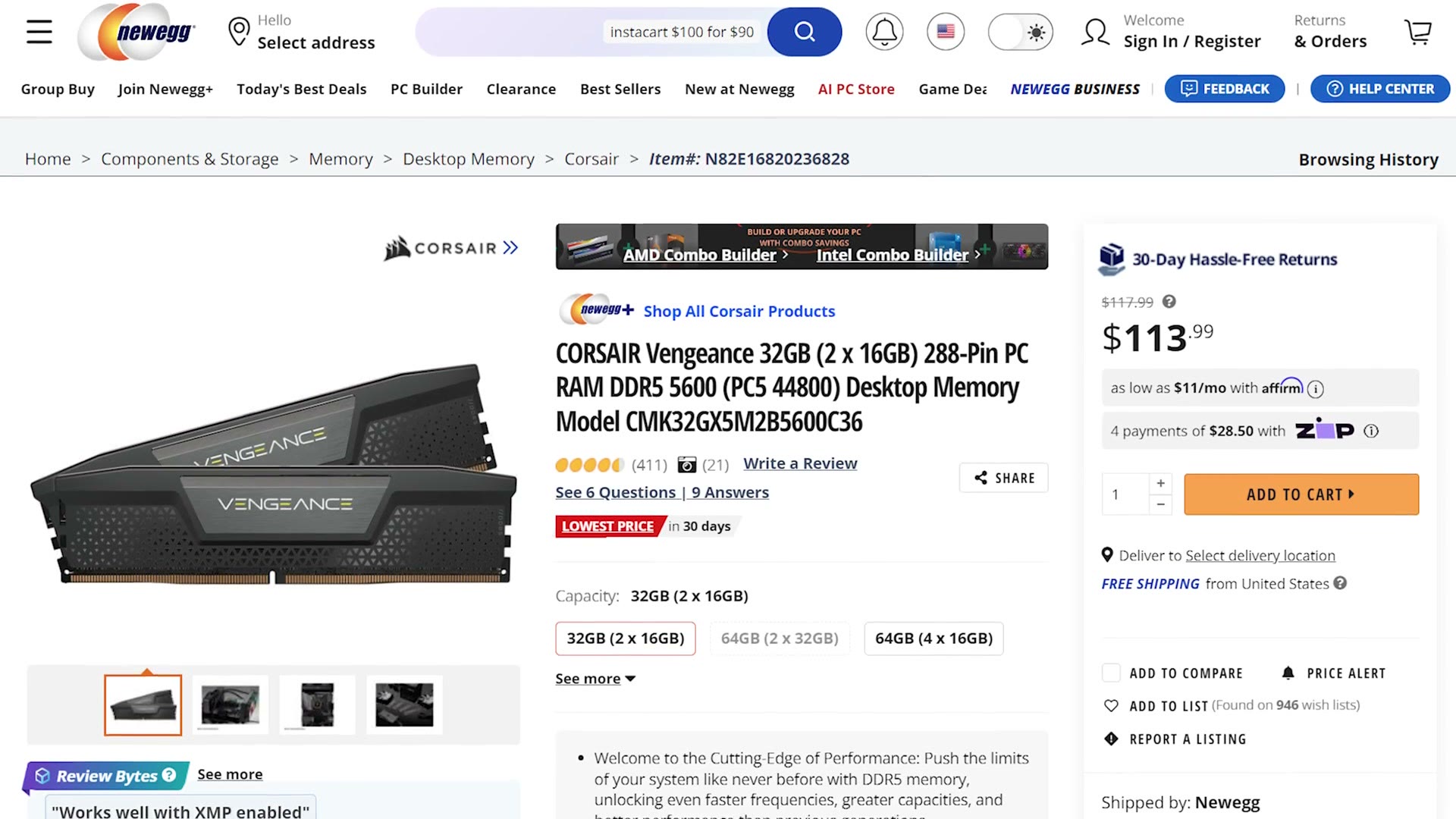
Task: Toggle light/dark theme switch
Action: click(x=1020, y=32)
